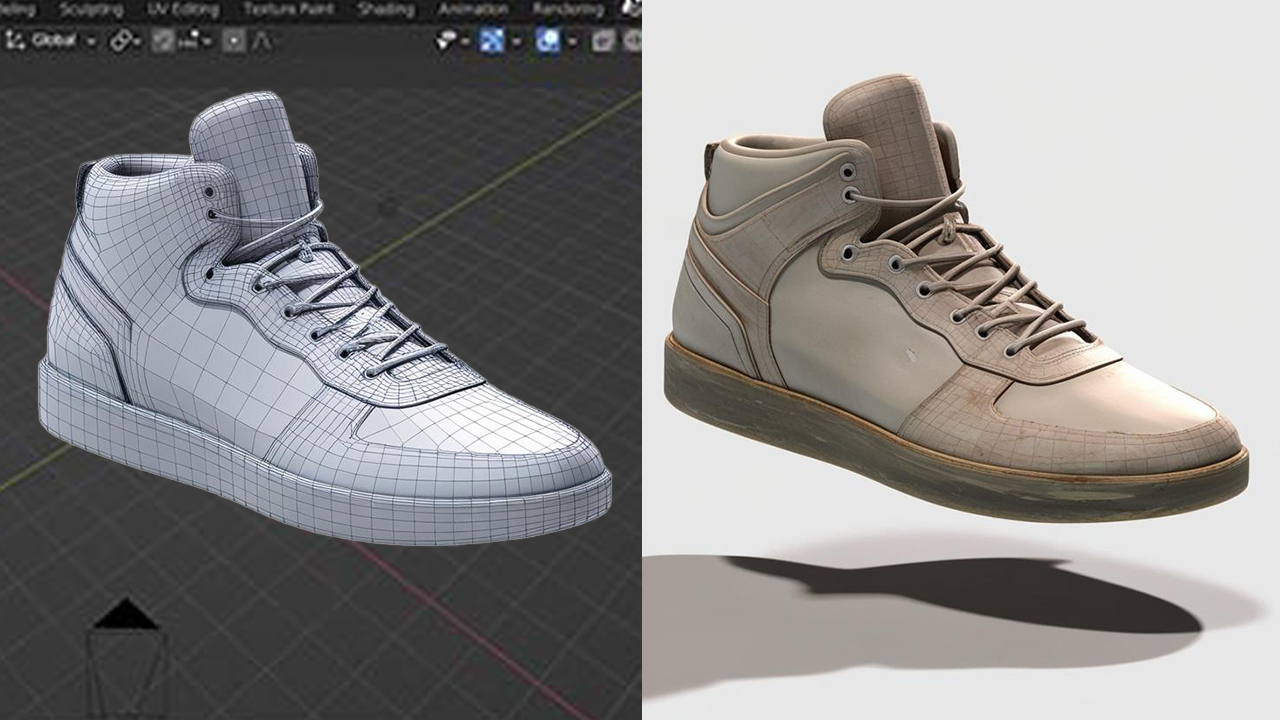Open proportional editing falloff menu
Viewport: 1280px width, 720px height.
tap(262, 42)
